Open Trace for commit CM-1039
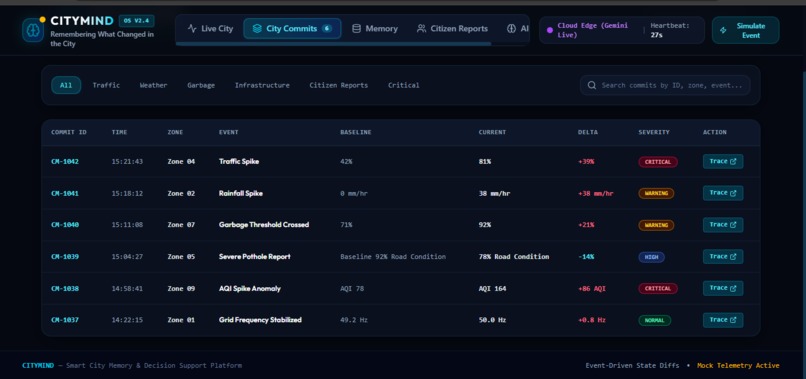Viewport: 806px width, 379px height. point(723,257)
